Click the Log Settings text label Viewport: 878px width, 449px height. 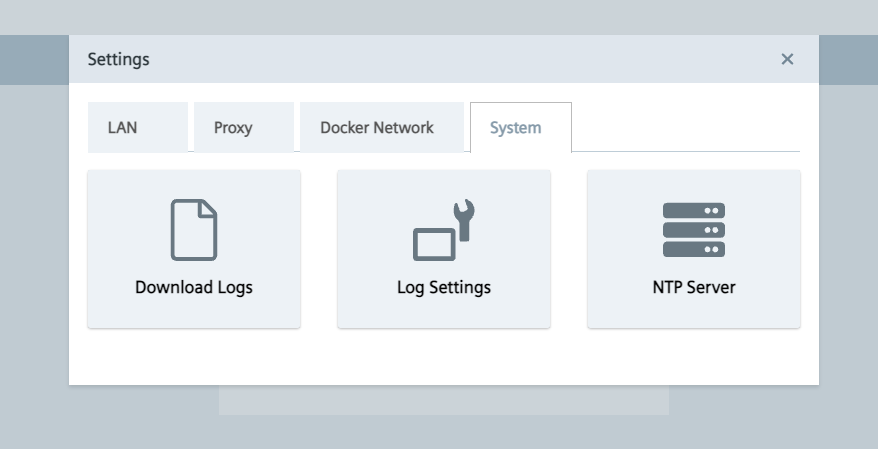point(444,288)
